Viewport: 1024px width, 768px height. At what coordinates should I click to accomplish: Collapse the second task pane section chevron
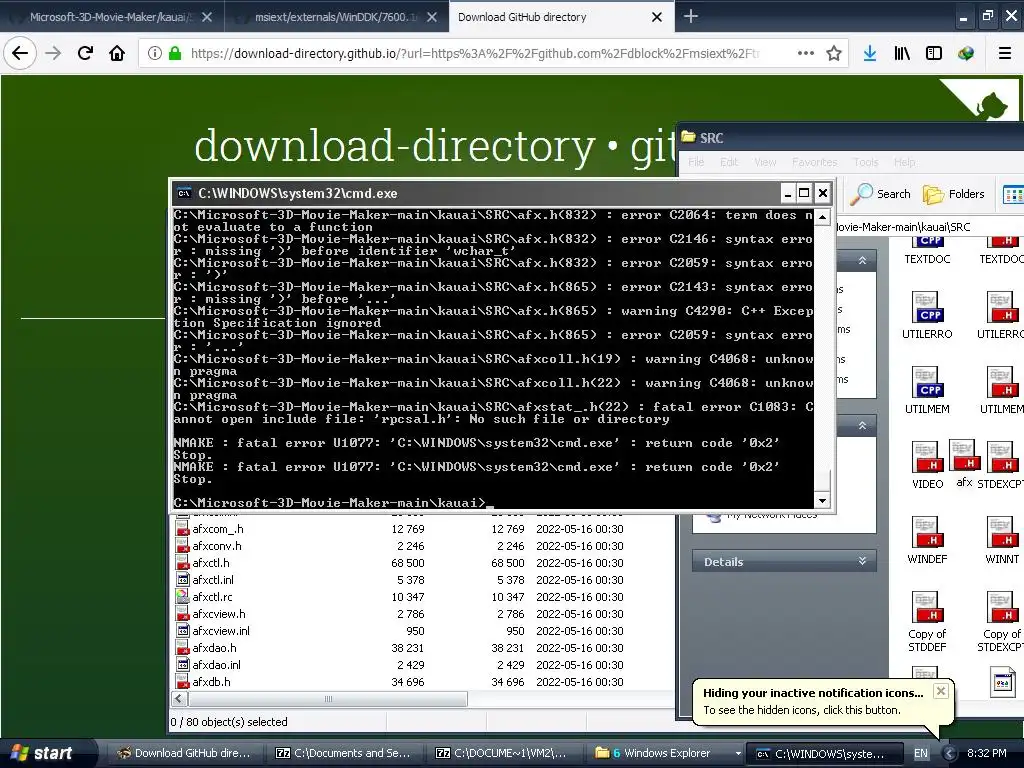[x=862, y=425]
